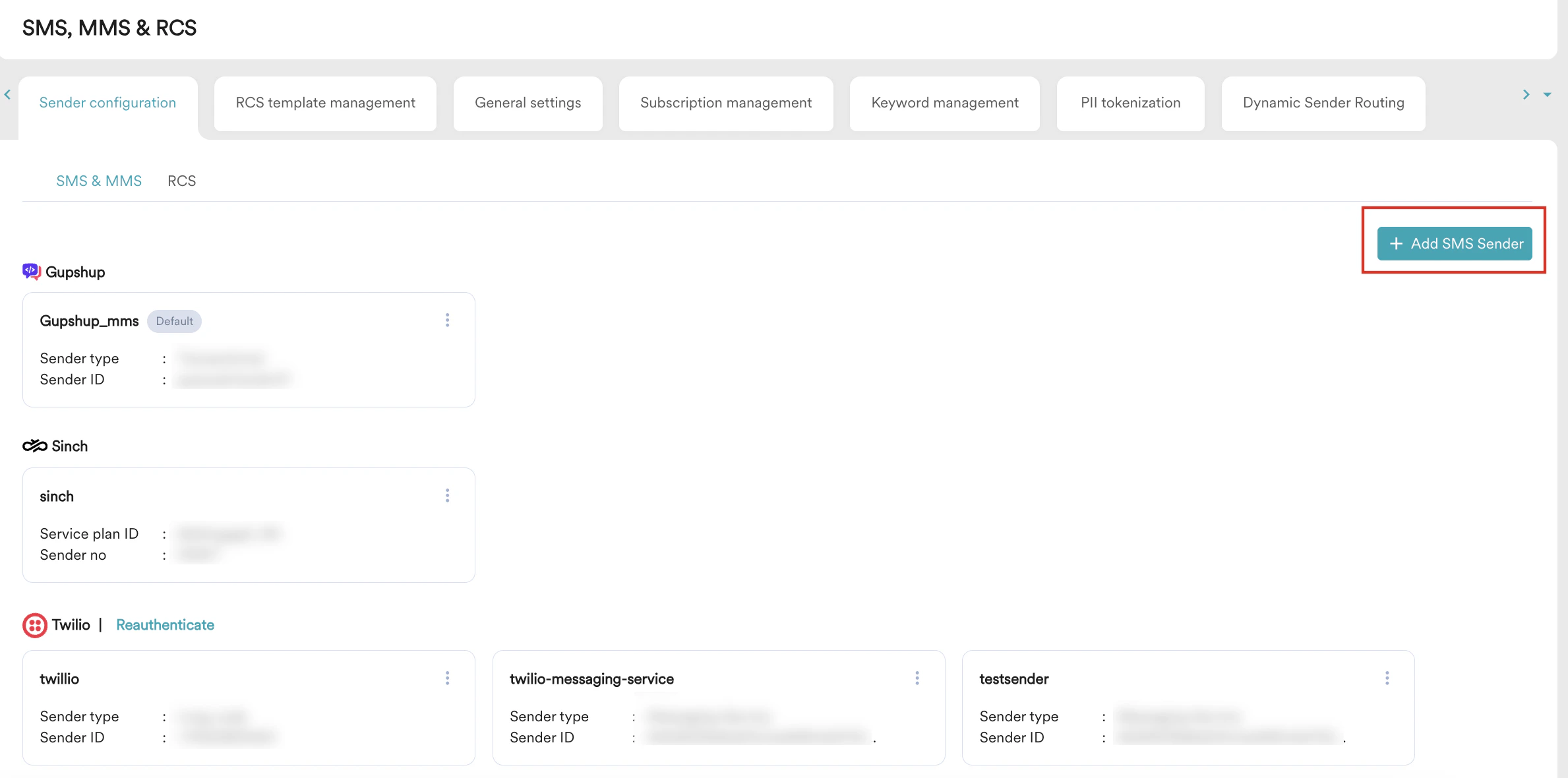The image size is (1568, 778).
Task: Click the Default badge on Gupshup_mms
Action: (174, 321)
